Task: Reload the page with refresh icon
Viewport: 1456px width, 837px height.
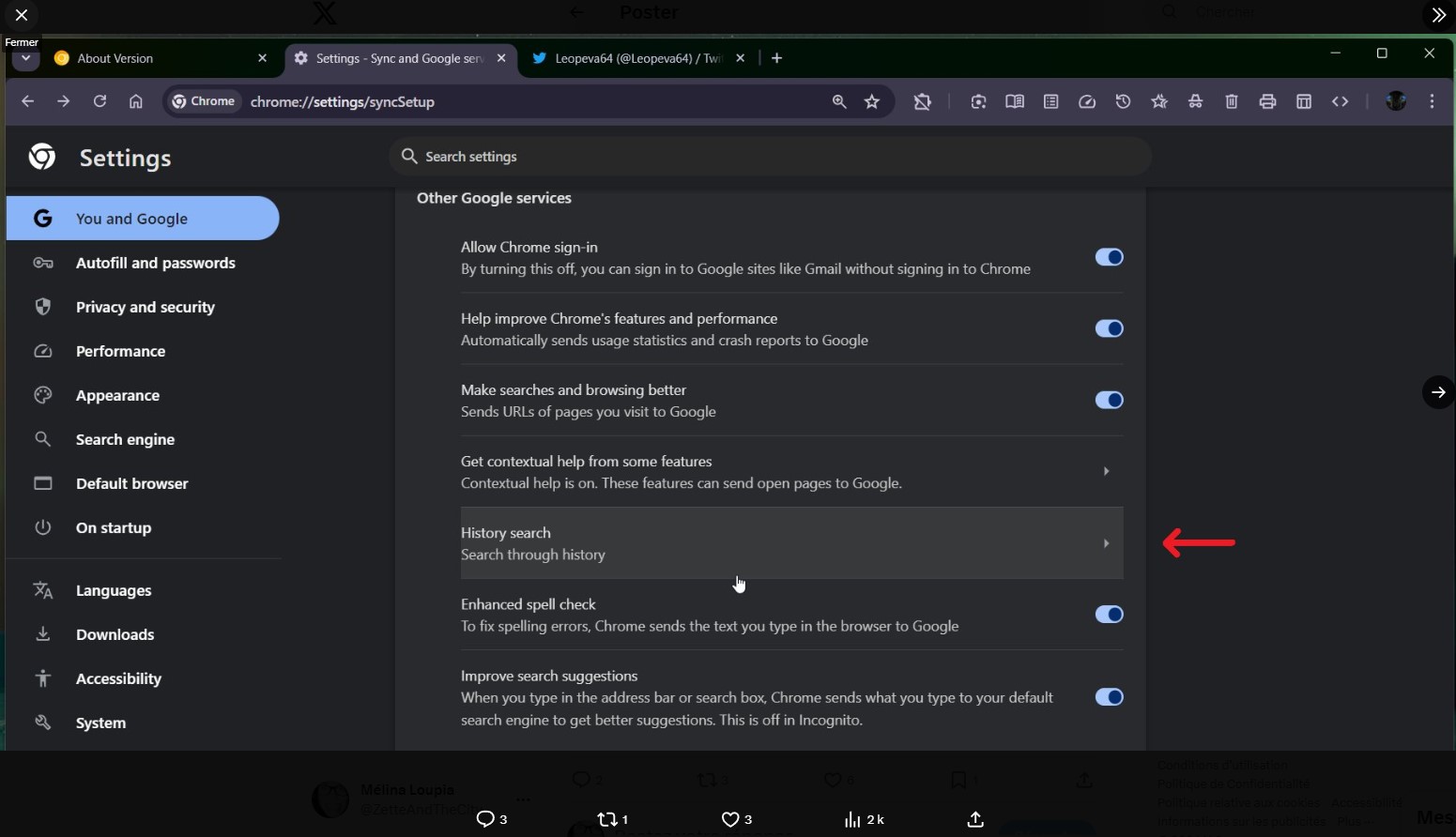Action: (100, 101)
